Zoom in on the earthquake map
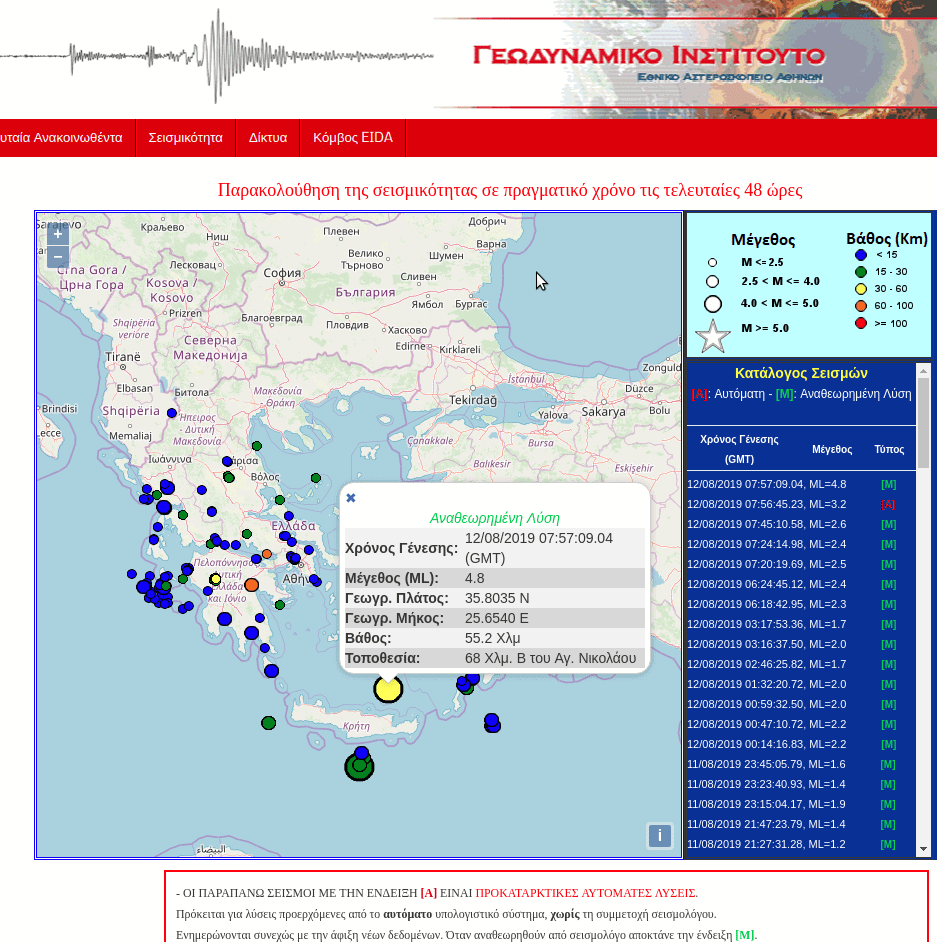This screenshot has width=937, height=942. tap(58, 235)
